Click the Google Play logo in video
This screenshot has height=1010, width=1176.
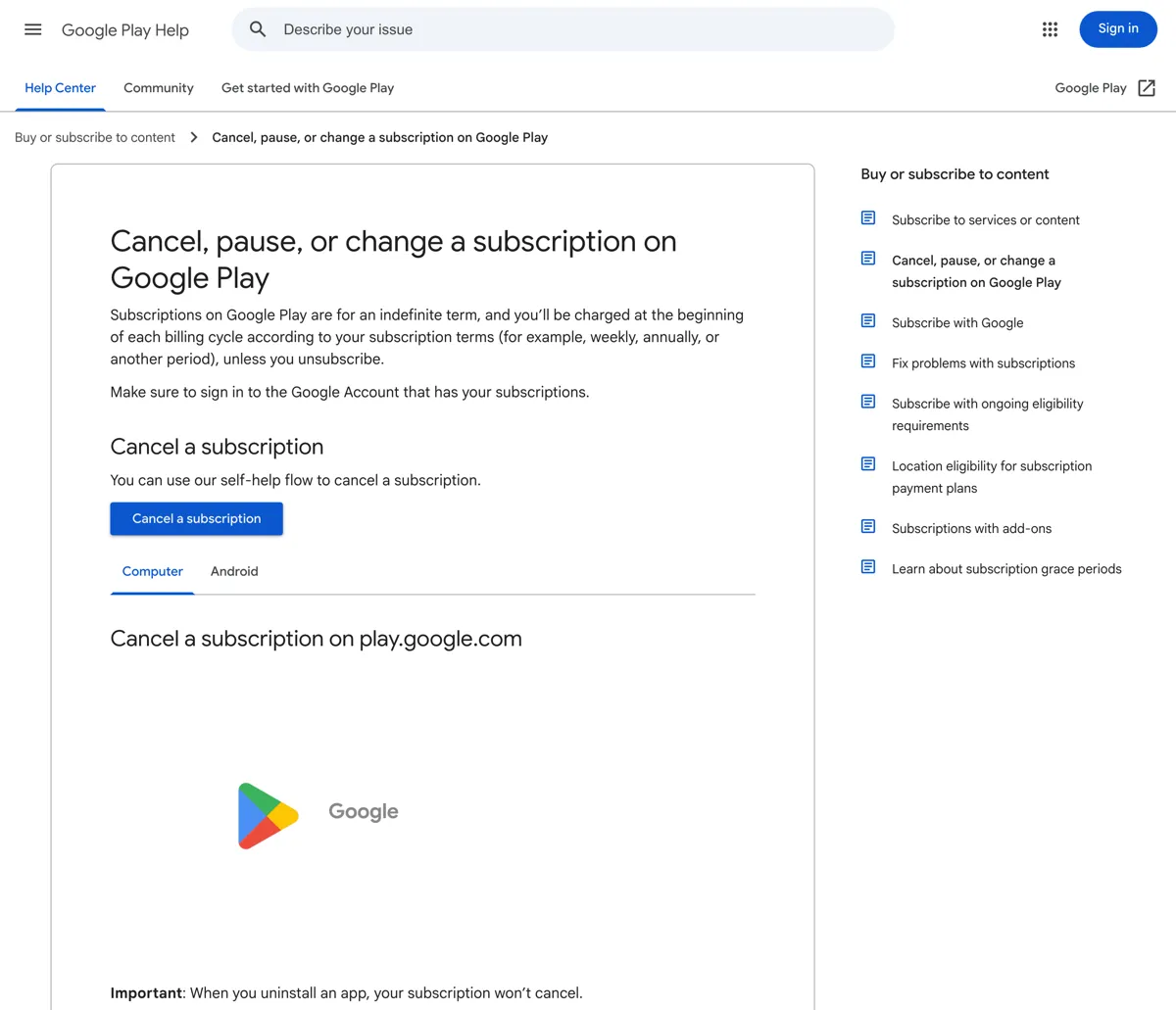pyautogui.click(x=268, y=815)
